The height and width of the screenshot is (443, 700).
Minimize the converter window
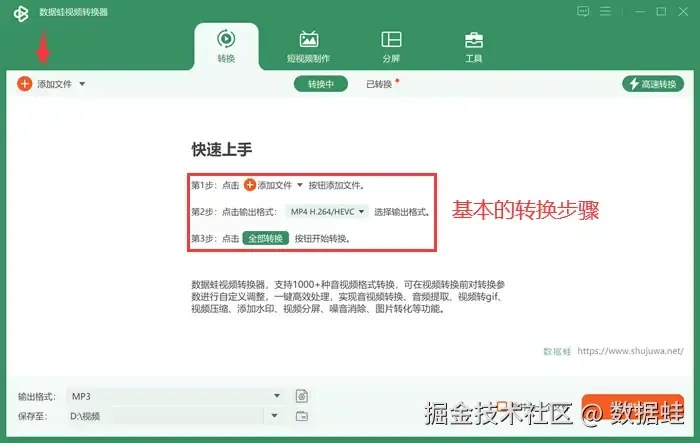click(x=640, y=12)
